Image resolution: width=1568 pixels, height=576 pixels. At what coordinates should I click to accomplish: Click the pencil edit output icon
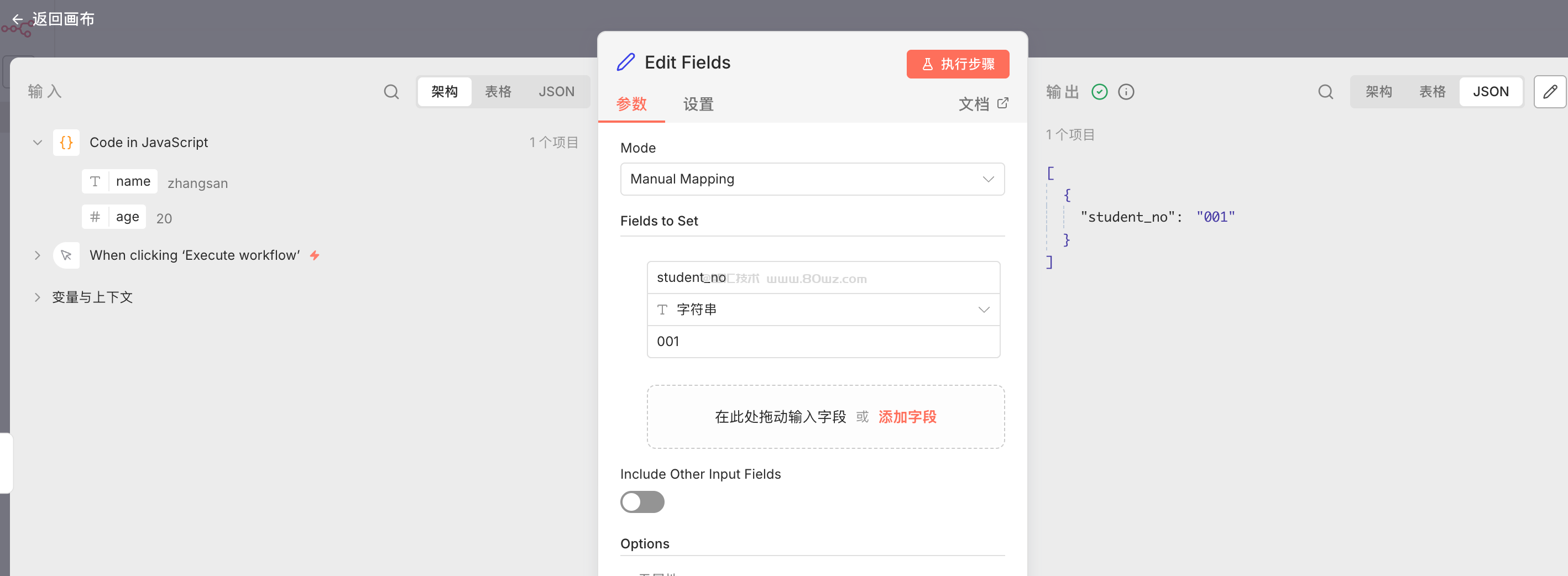point(1549,92)
